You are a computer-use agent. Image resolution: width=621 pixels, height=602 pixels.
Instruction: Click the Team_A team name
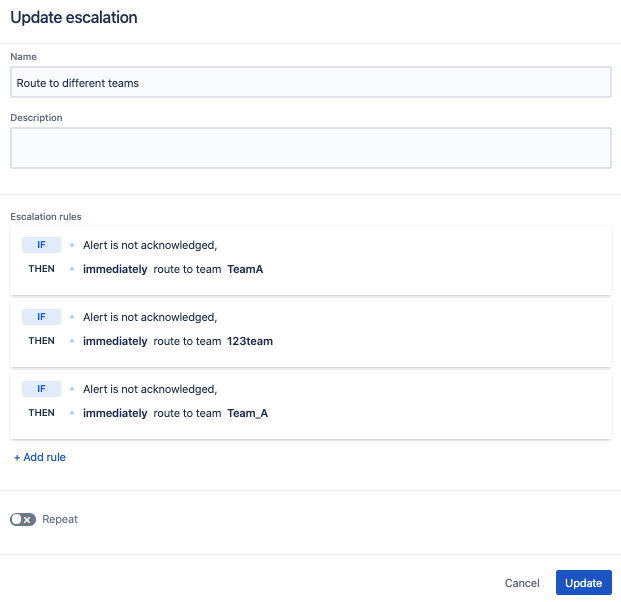(248, 413)
